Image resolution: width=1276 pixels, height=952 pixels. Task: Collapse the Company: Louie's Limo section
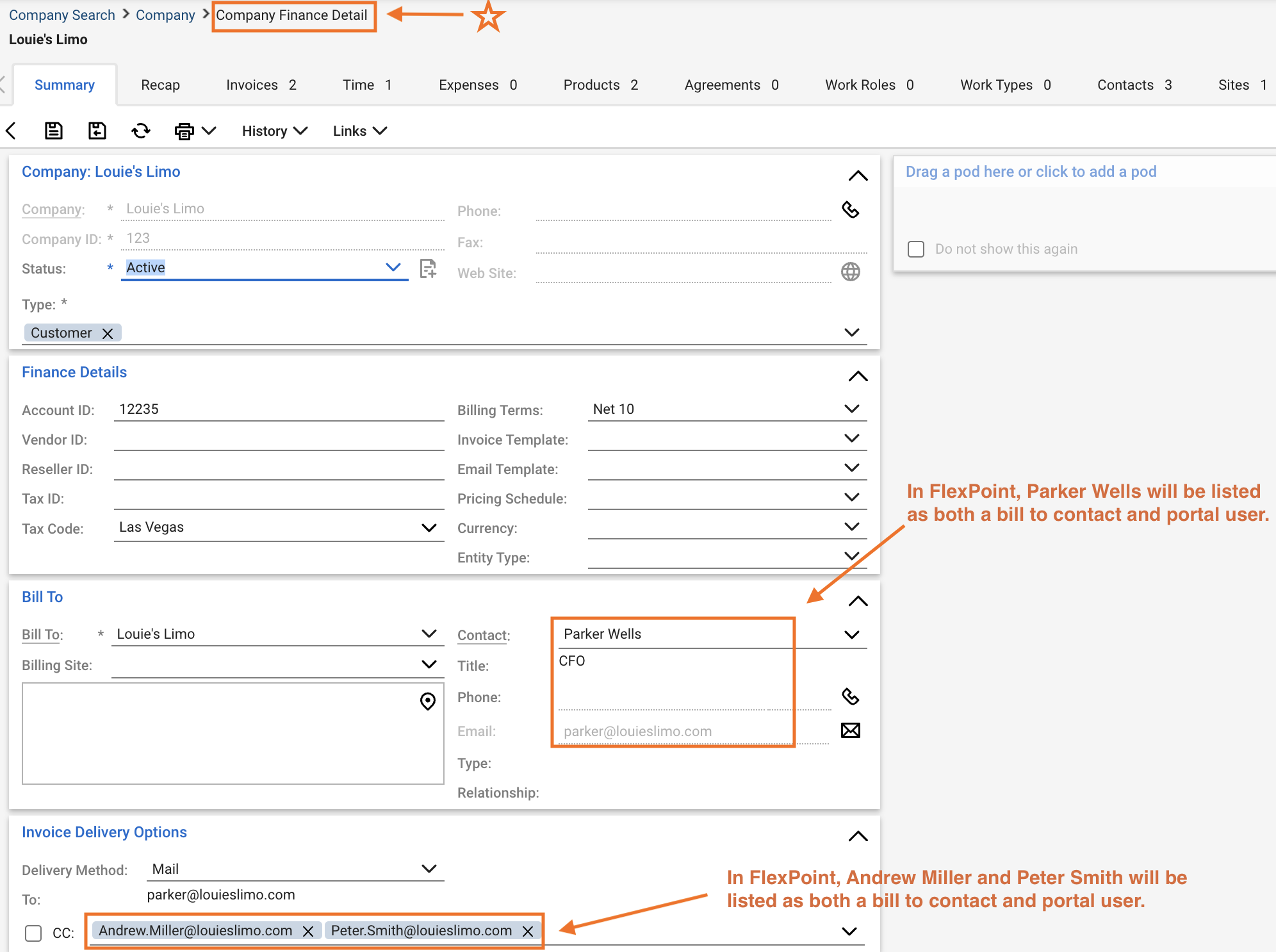(x=858, y=176)
